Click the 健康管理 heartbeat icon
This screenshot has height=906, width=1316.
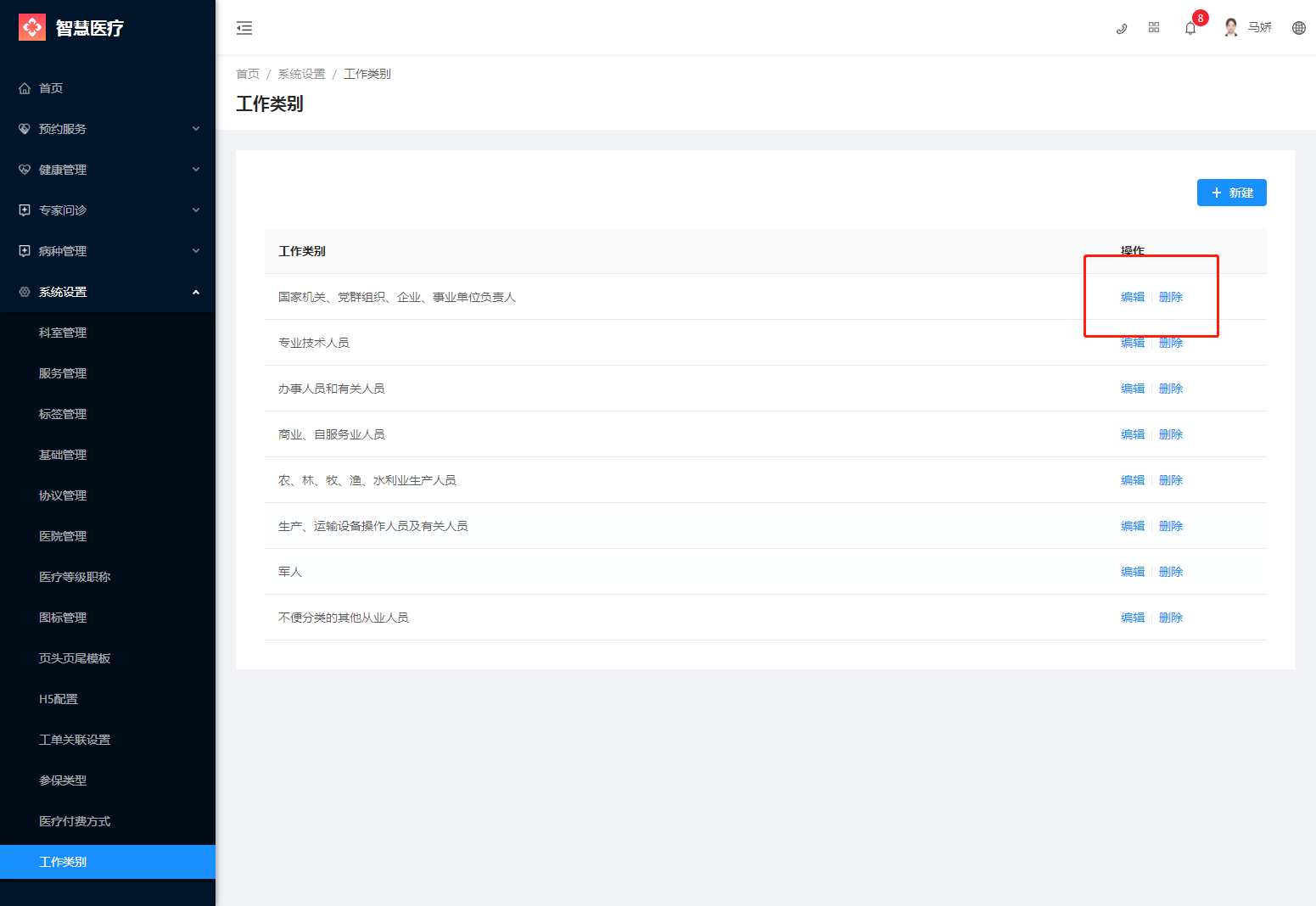pyautogui.click(x=25, y=170)
